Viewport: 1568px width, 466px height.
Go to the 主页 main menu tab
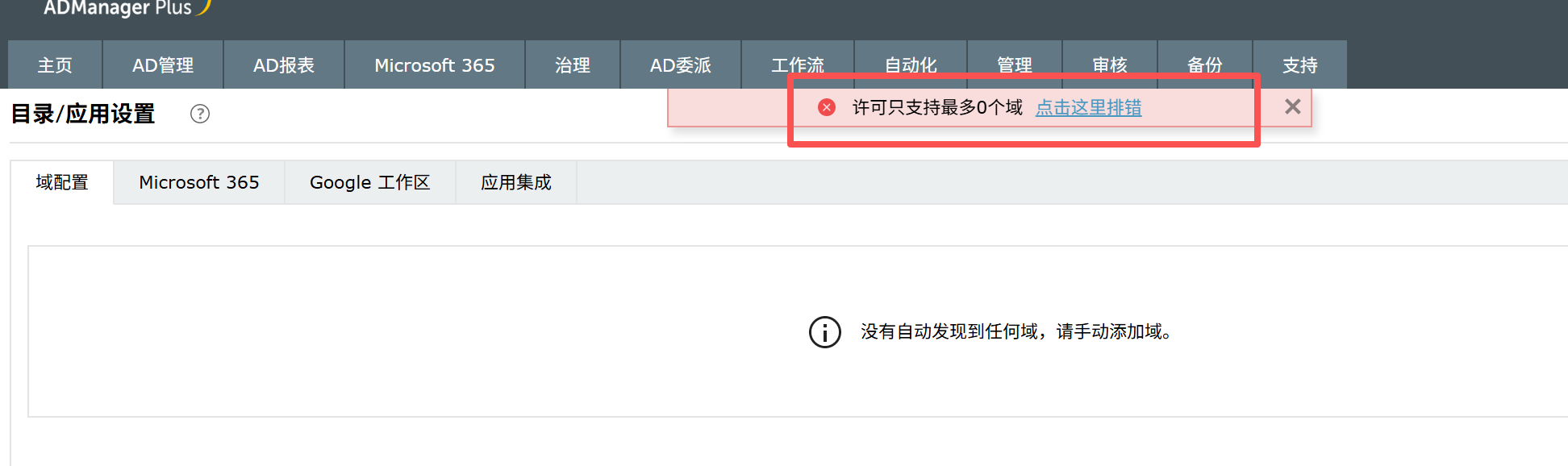[x=55, y=65]
